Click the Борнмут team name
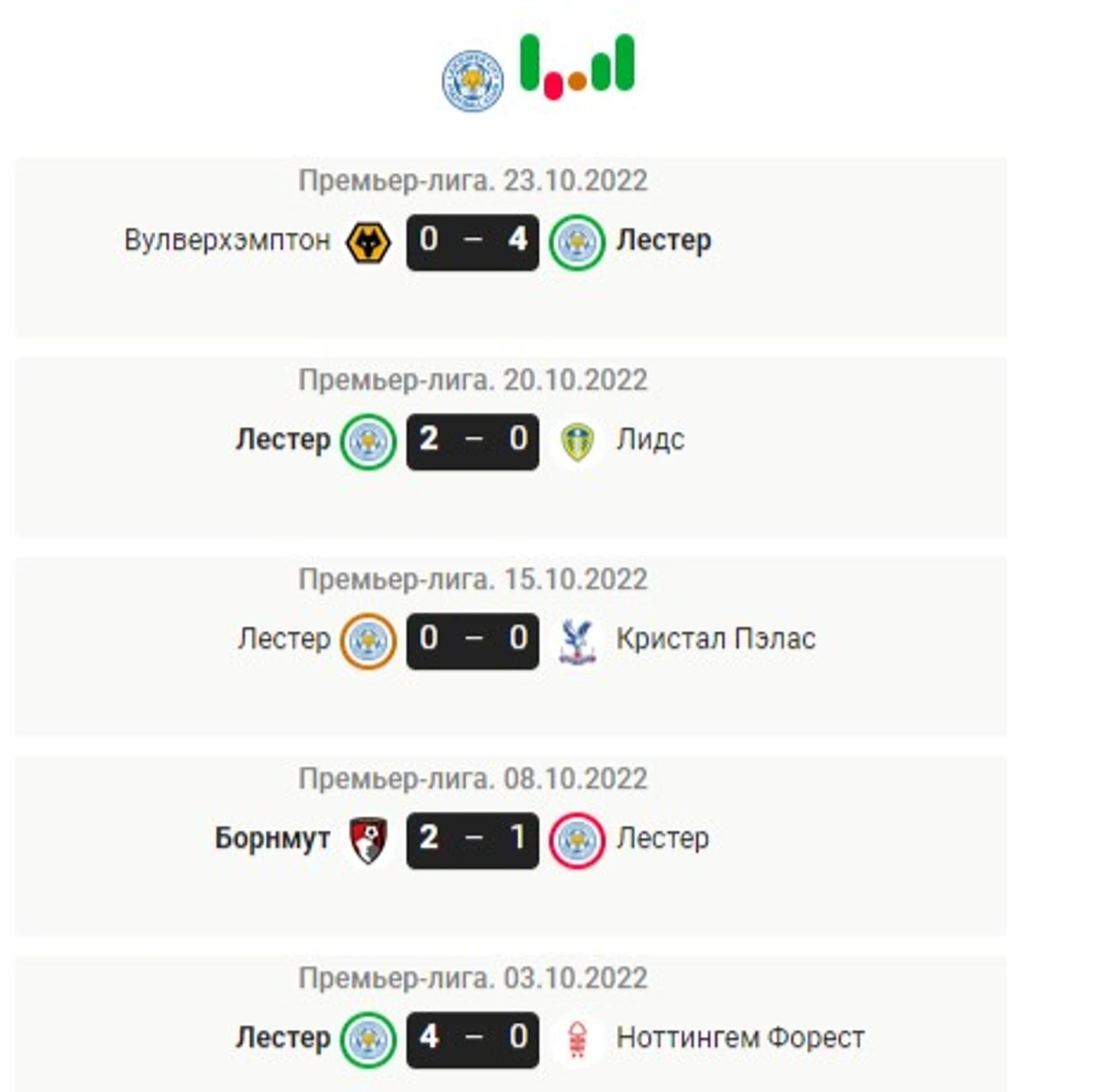 pos(272,839)
